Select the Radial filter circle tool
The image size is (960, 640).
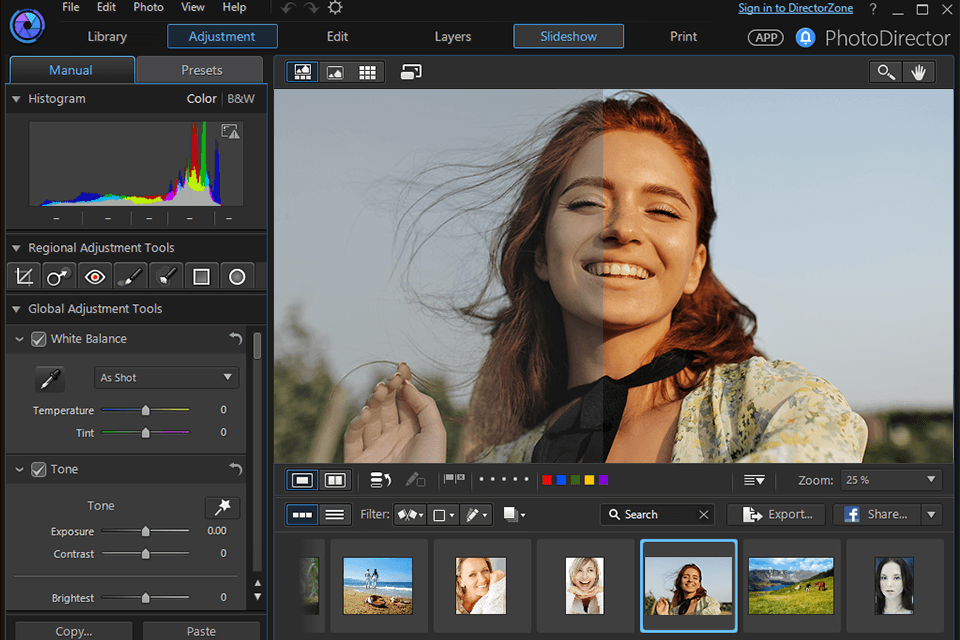click(x=237, y=277)
